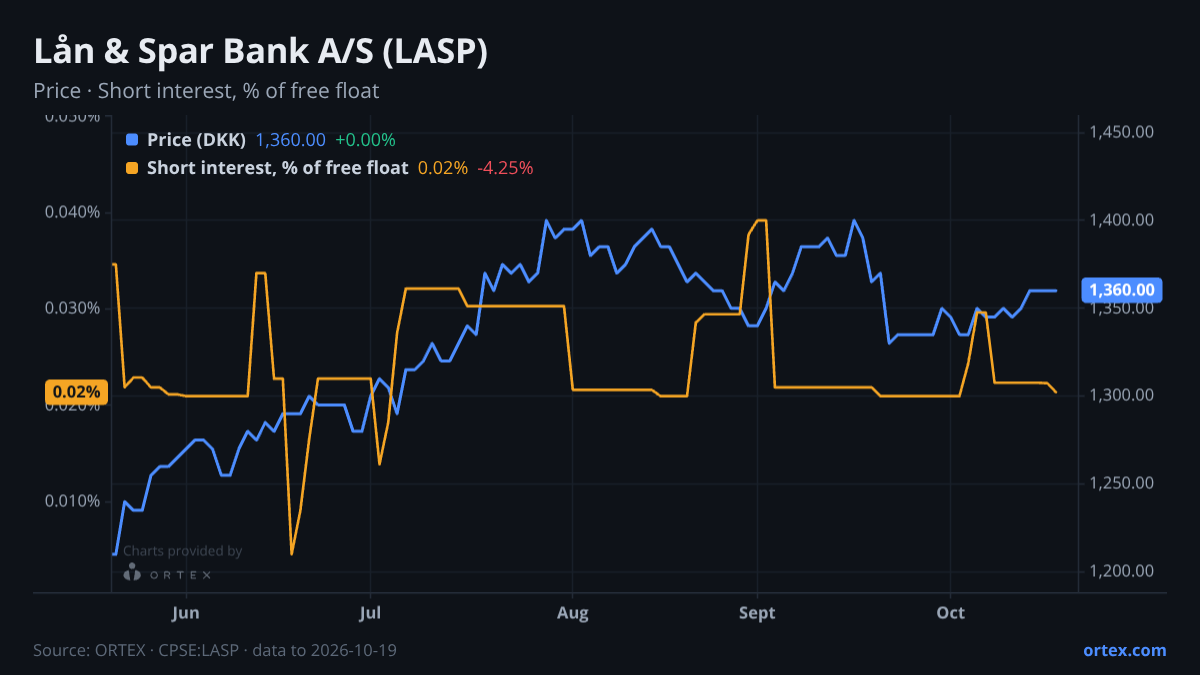Click the -4.25% short interest change value

505,168
